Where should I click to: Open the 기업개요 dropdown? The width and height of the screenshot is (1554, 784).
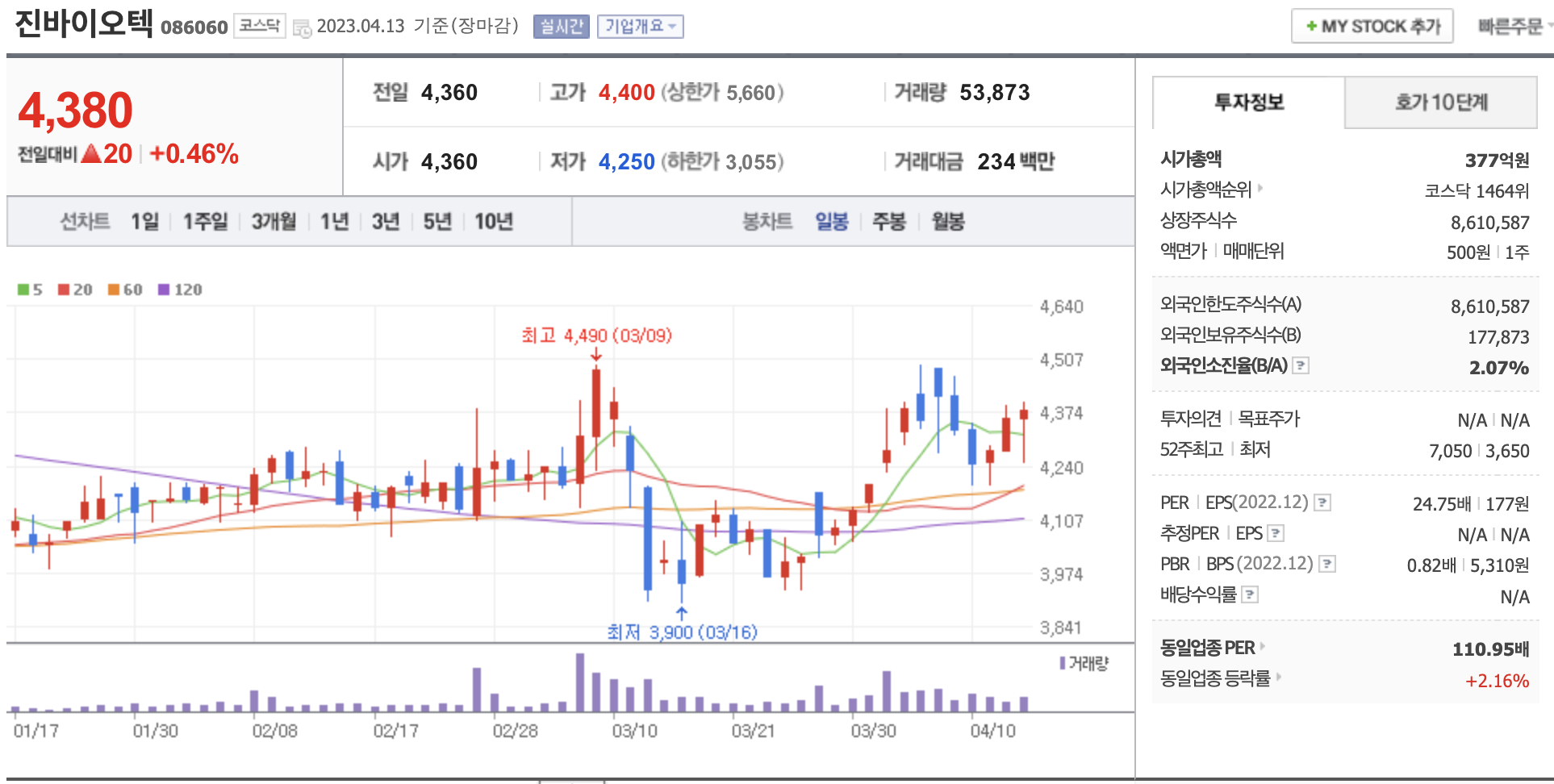coord(640,27)
